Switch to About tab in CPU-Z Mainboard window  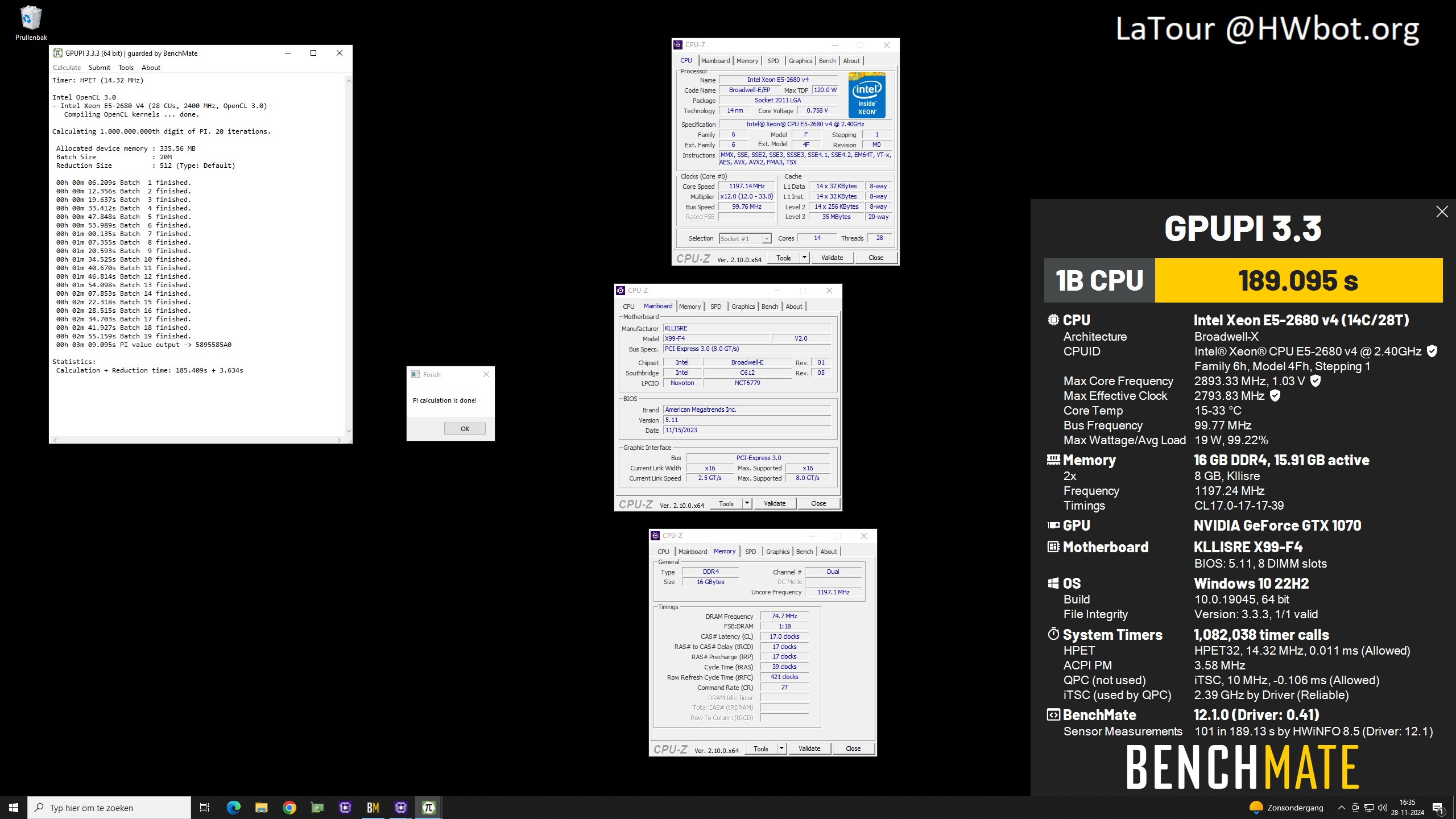(x=794, y=307)
